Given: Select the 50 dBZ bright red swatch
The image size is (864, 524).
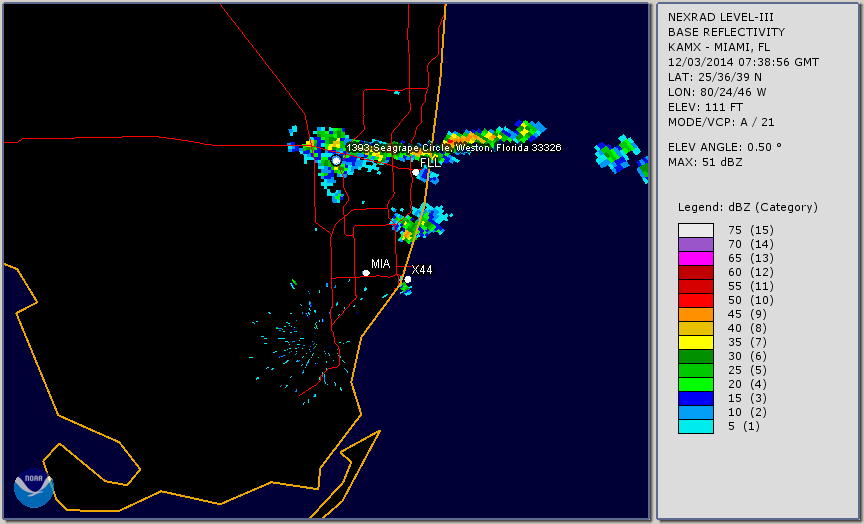Looking at the screenshot, I should pos(696,300).
